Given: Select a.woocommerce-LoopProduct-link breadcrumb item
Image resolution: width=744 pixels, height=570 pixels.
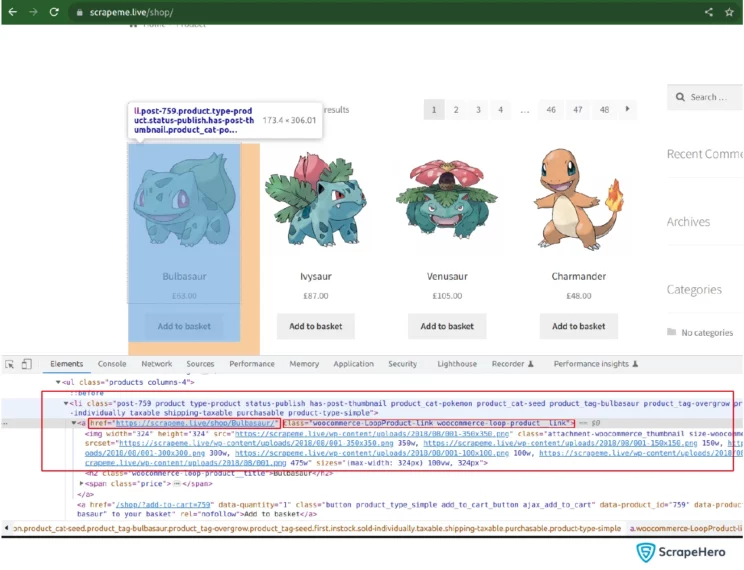Looking at the screenshot, I should coord(686,528).
